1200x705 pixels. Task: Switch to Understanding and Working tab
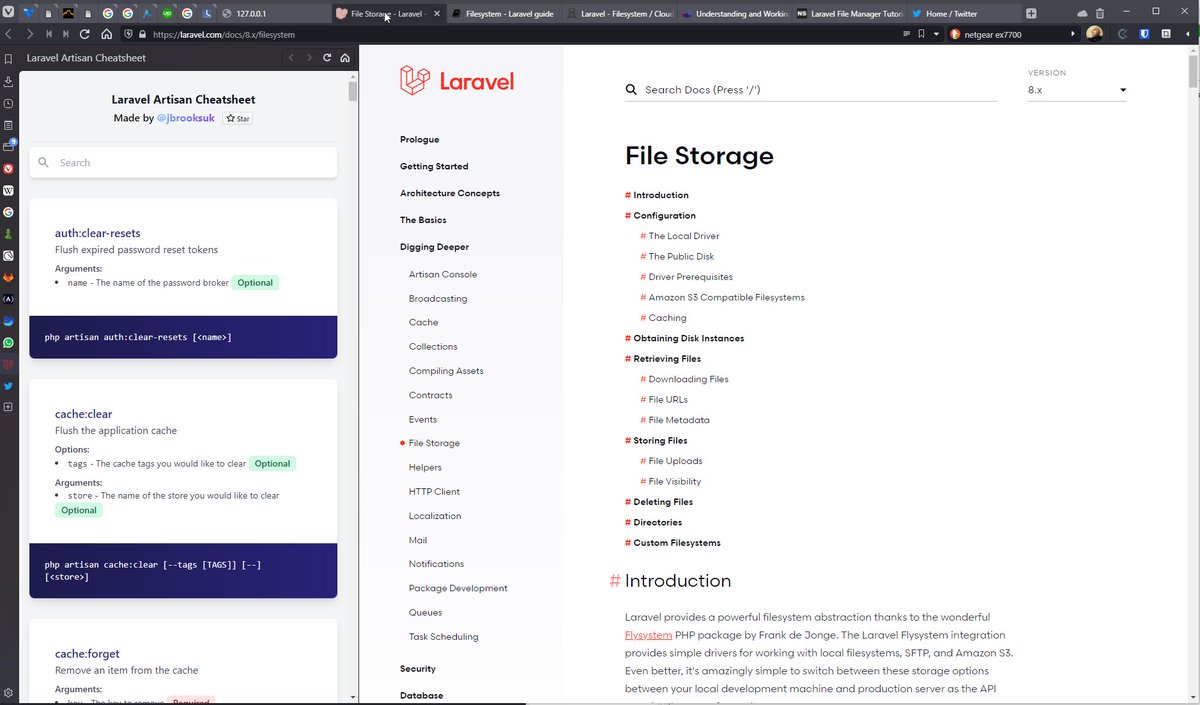click(734, 13)
